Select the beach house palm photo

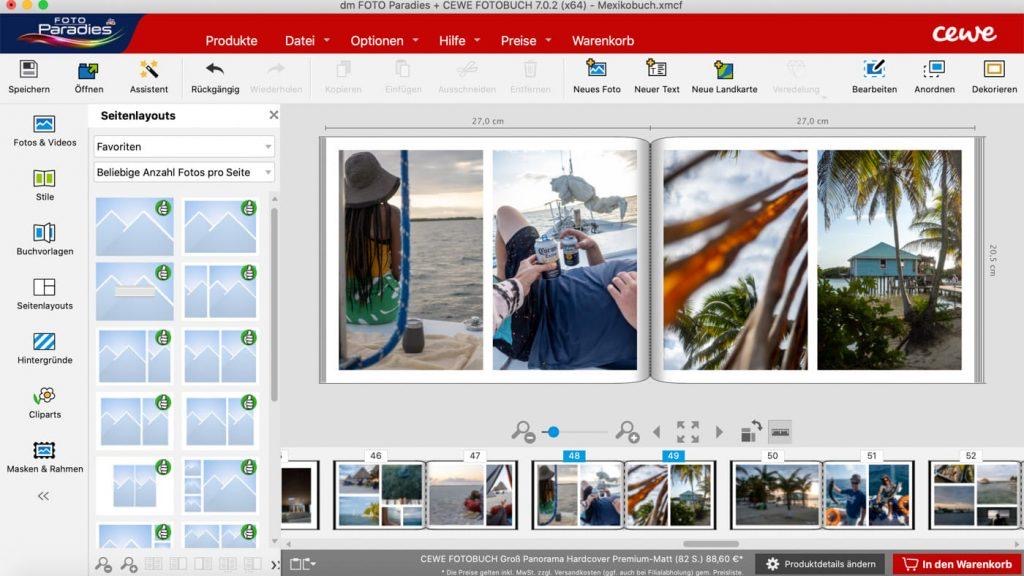pos(889,260)
